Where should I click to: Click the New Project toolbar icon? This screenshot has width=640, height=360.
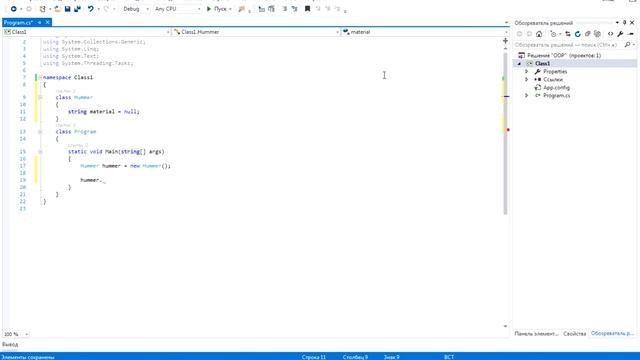tap(42, 9)
